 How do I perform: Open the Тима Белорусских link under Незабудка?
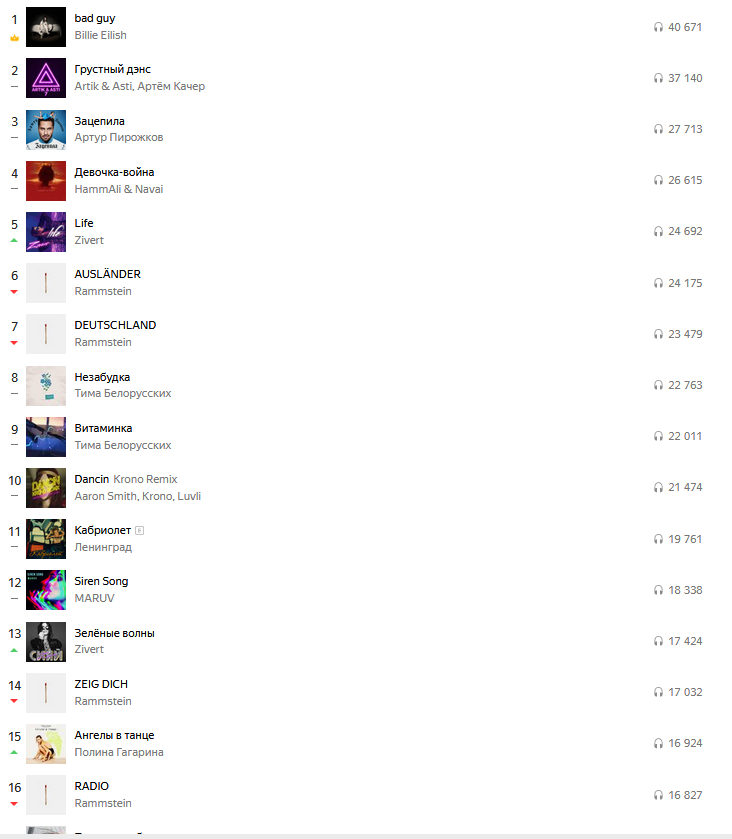123,393
